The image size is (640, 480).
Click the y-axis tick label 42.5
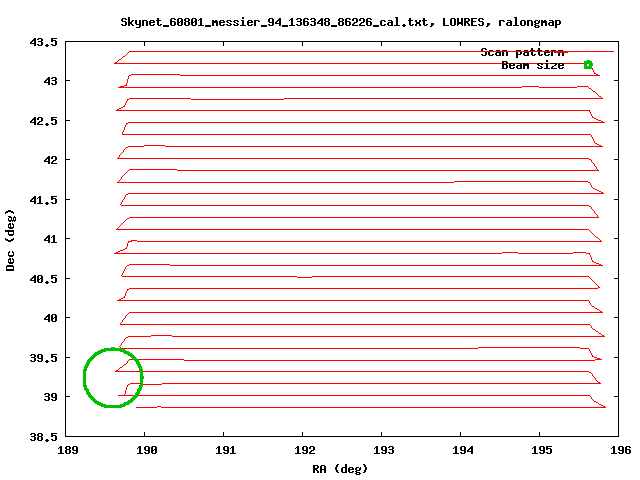pyautogui.click(x=43, y=121)
